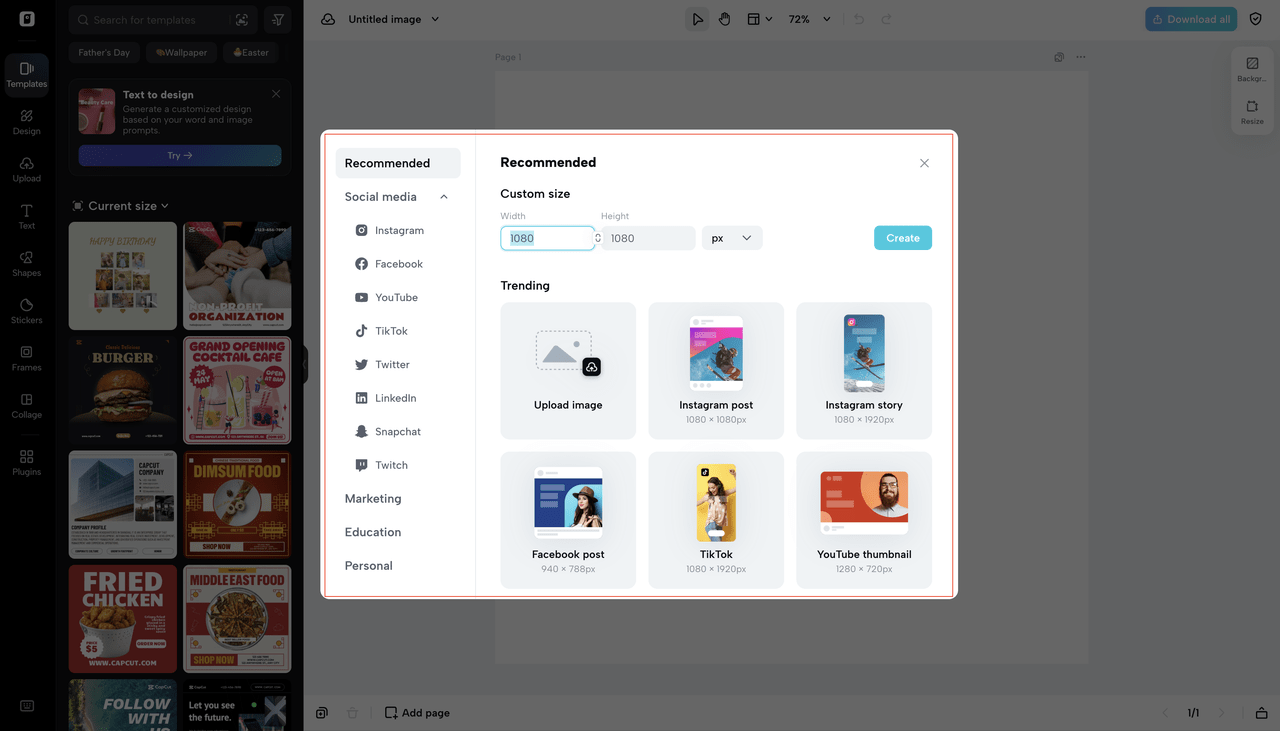Click Add page button
Image resolution: width=1280 pixels, height=731 pixels.
[x=417, y=713]
